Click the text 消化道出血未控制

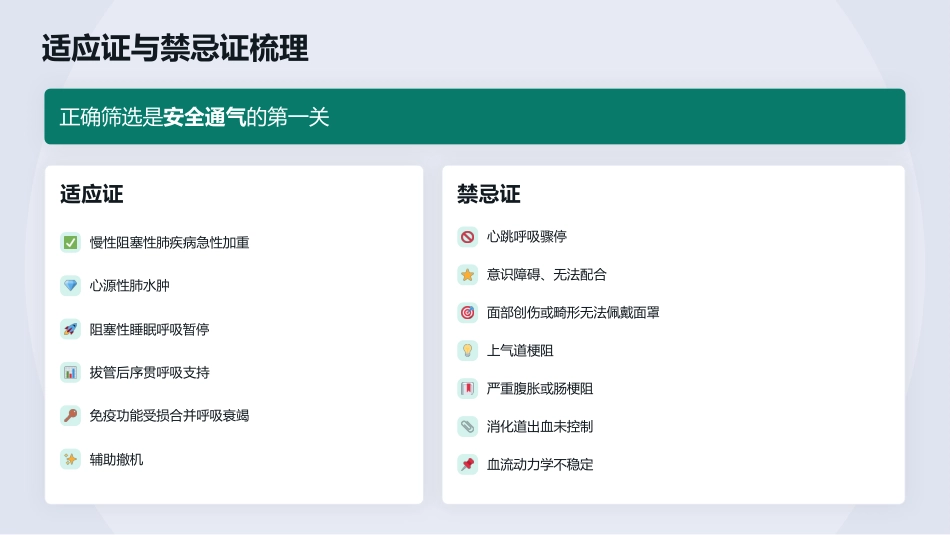tap(540, 427)
